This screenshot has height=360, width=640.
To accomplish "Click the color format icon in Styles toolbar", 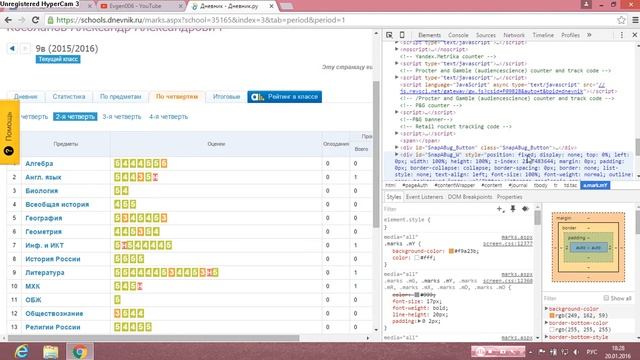I will pyautogui.click(x=525, y=209).
